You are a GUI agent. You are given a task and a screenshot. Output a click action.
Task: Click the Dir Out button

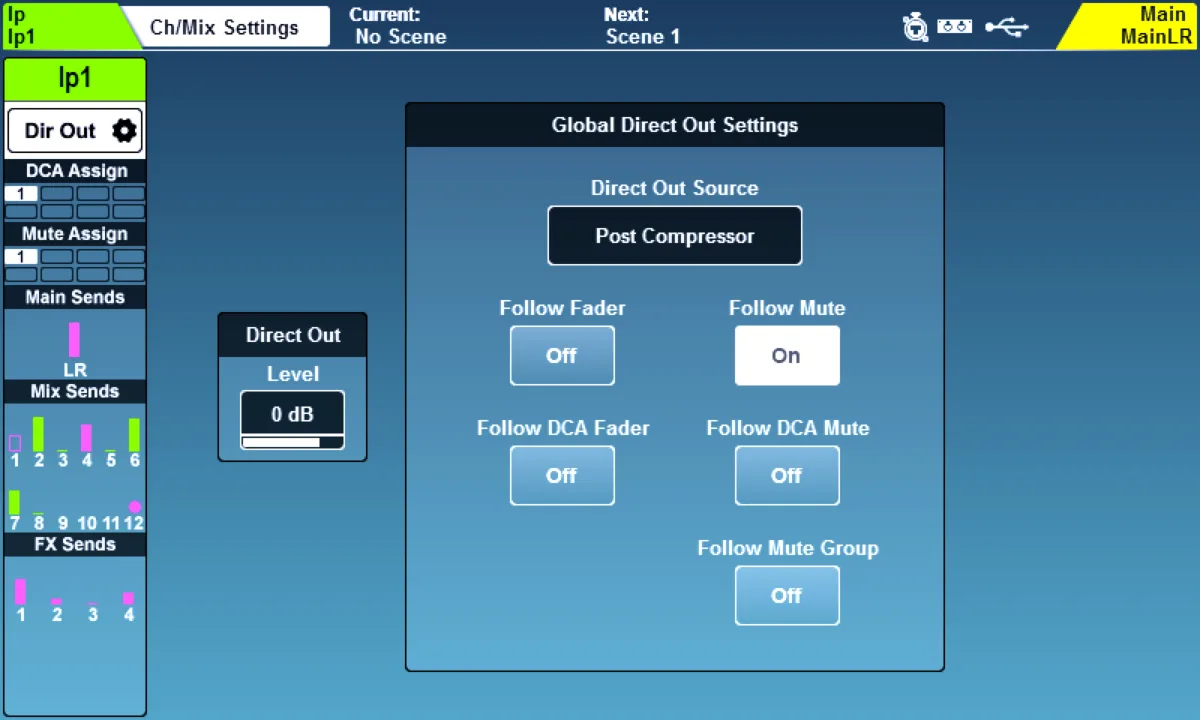coord(75,130)
